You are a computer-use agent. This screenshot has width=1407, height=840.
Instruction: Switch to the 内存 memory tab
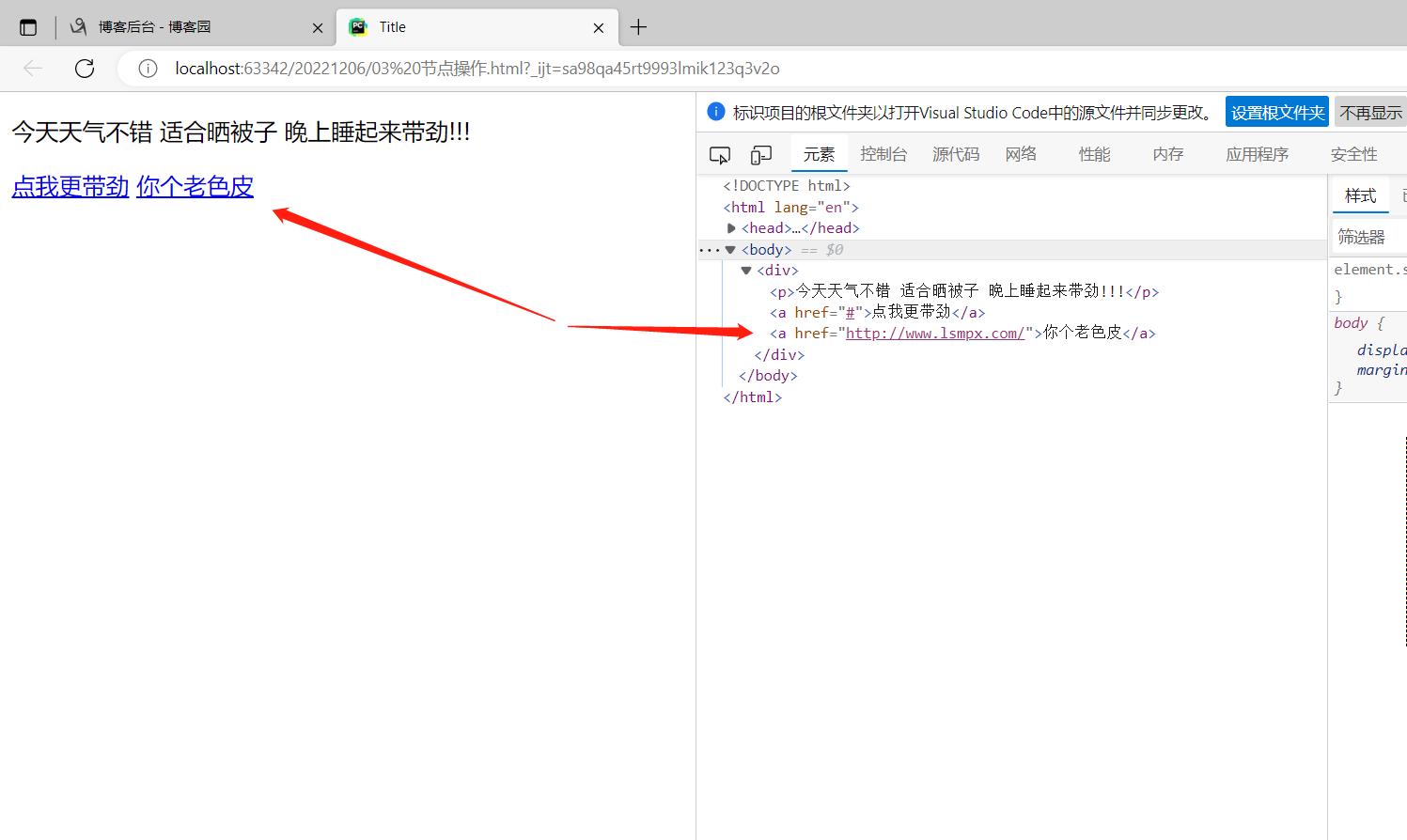(1168, 154)
